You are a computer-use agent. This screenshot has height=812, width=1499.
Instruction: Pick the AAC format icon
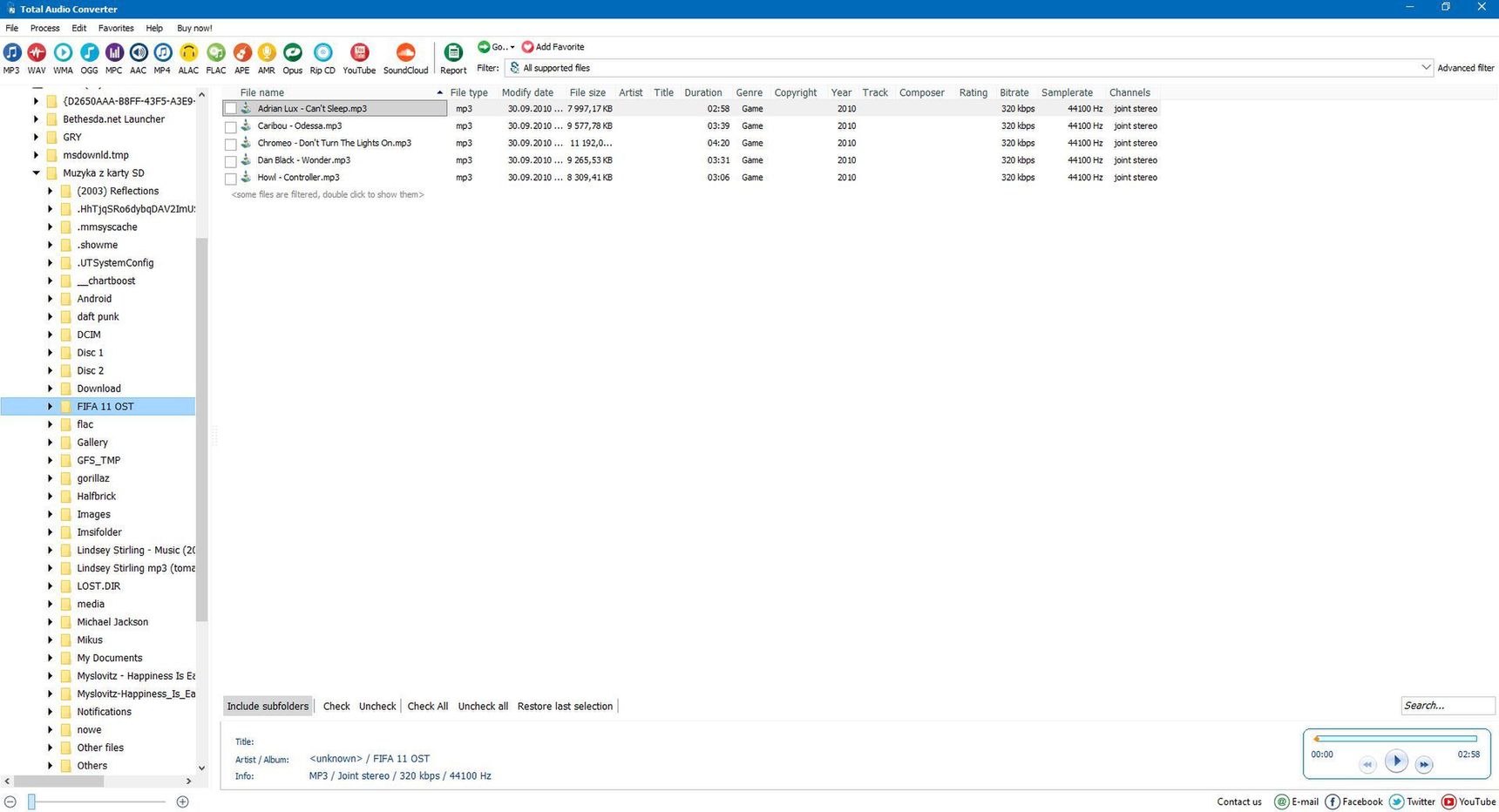139,52
